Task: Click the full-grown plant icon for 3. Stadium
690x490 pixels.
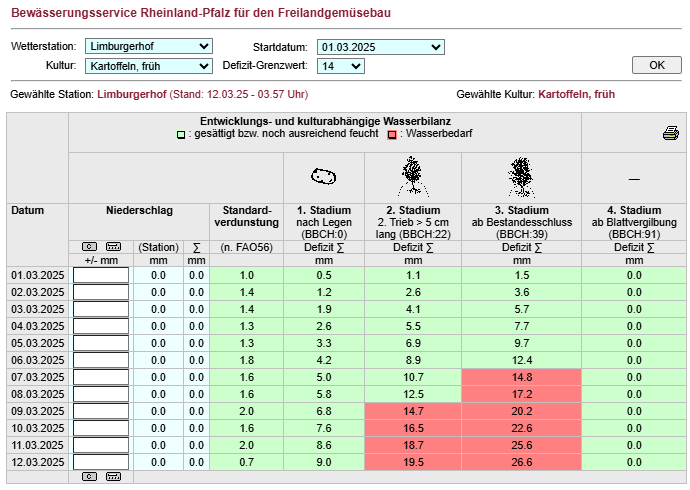Action: coord(520,177)
